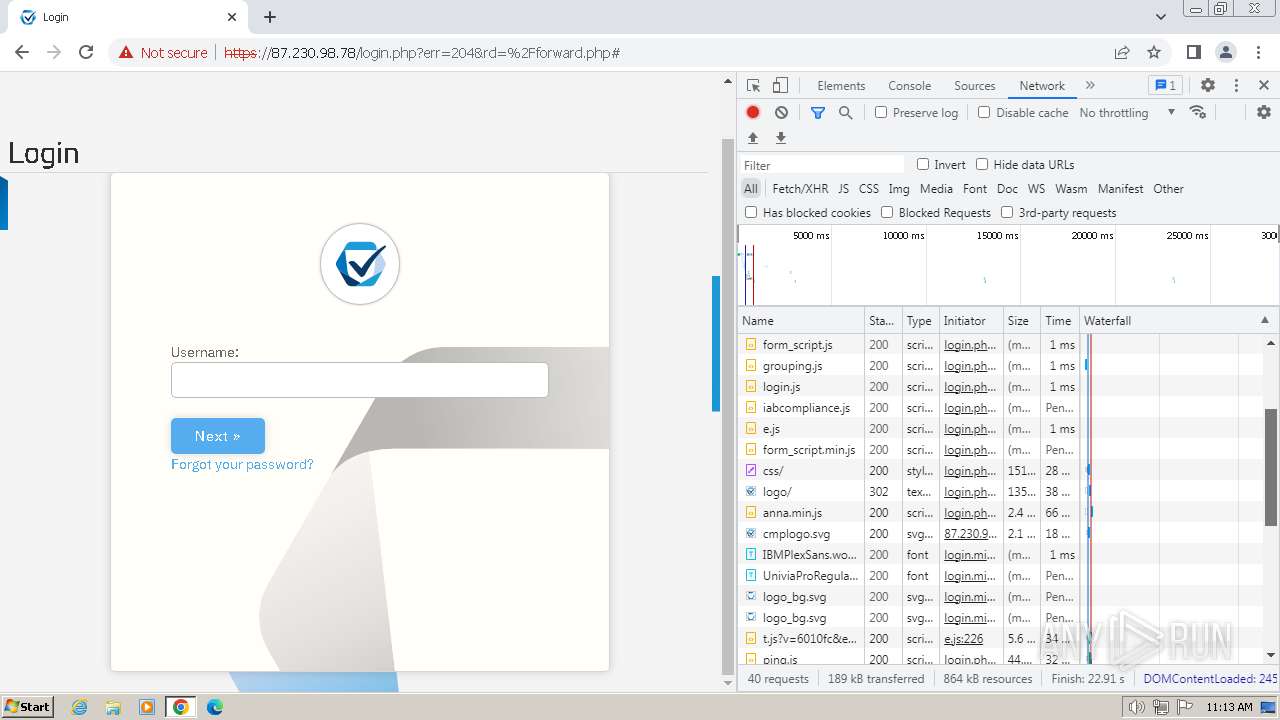The width and height of the screenshot is (1280, 720).
Task: Click in the Username input field
Action: [359, 380]
